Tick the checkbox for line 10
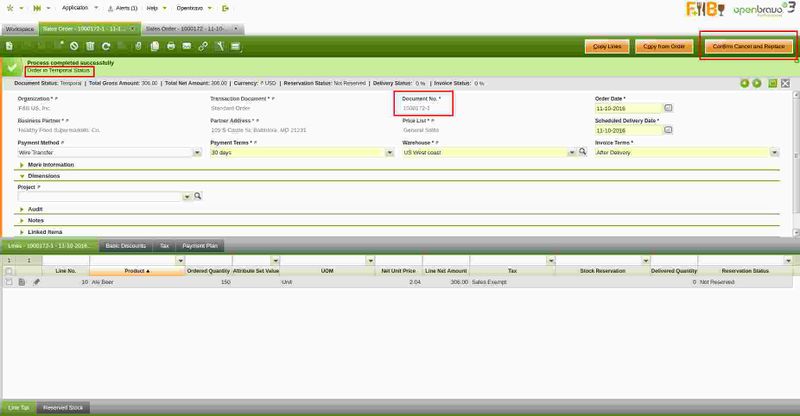Screen dimensions: 800x416 tap(9, 282)
